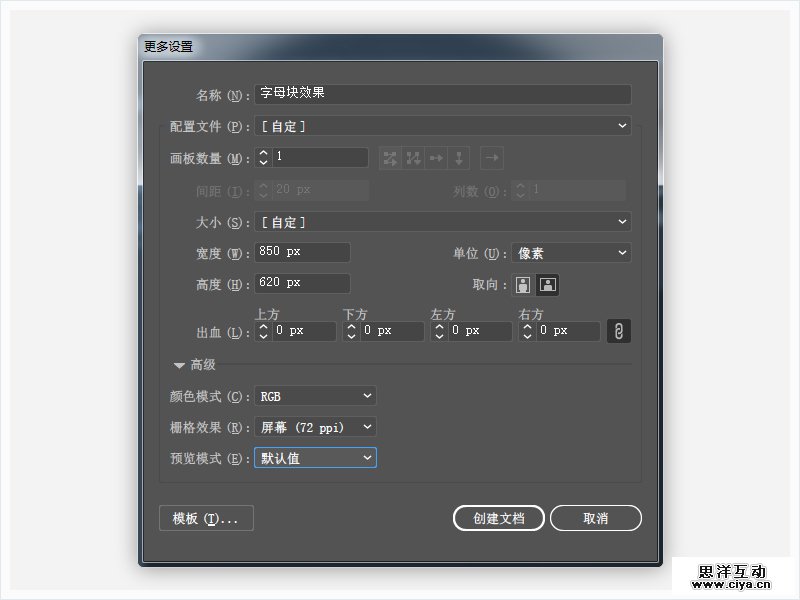Click the change to right-to-left layout arrow
Screen dimensions: 800x600
coord(491,158)
